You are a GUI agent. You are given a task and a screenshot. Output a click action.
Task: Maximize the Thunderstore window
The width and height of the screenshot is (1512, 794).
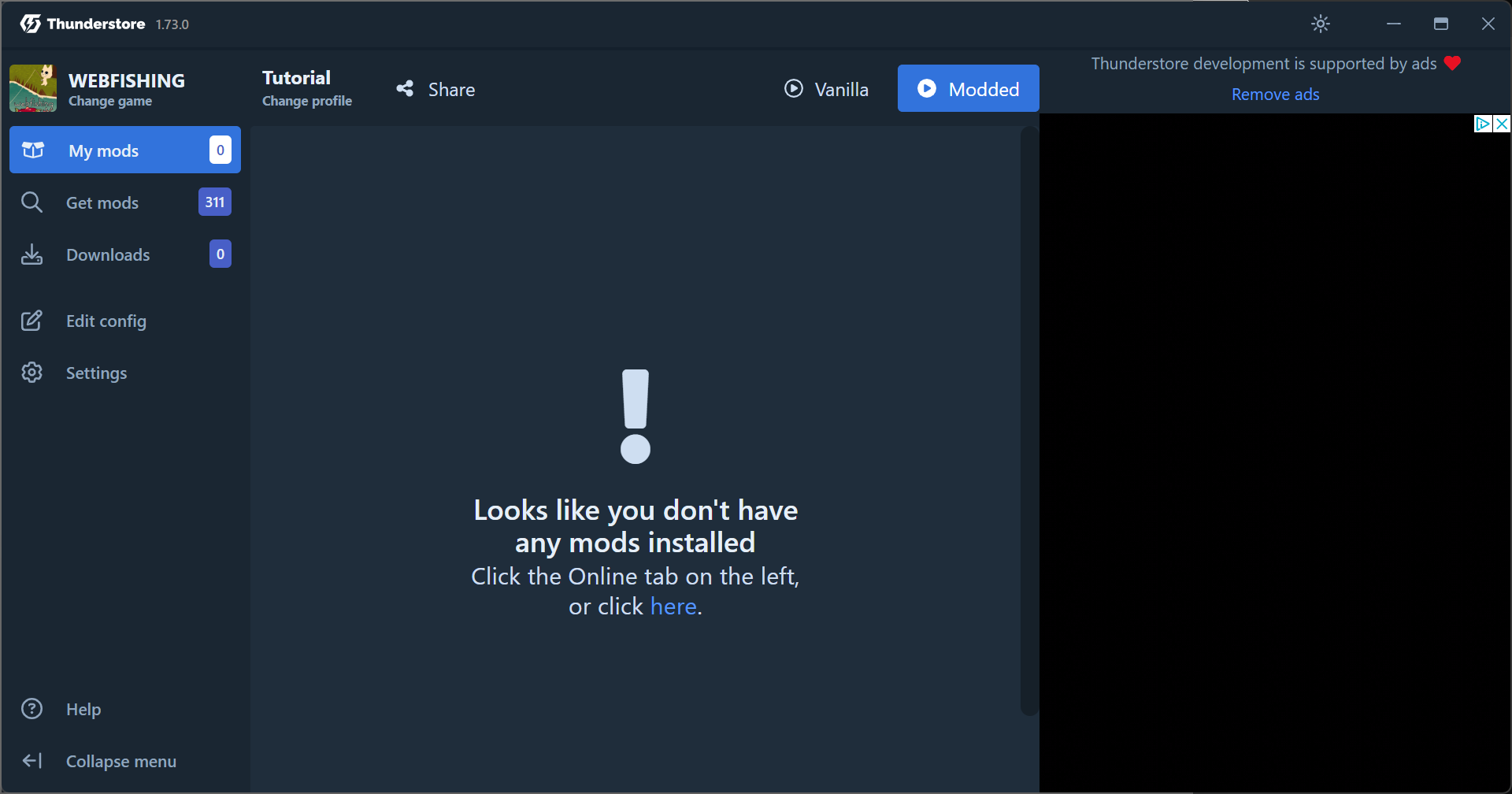tap(1441, 24)
